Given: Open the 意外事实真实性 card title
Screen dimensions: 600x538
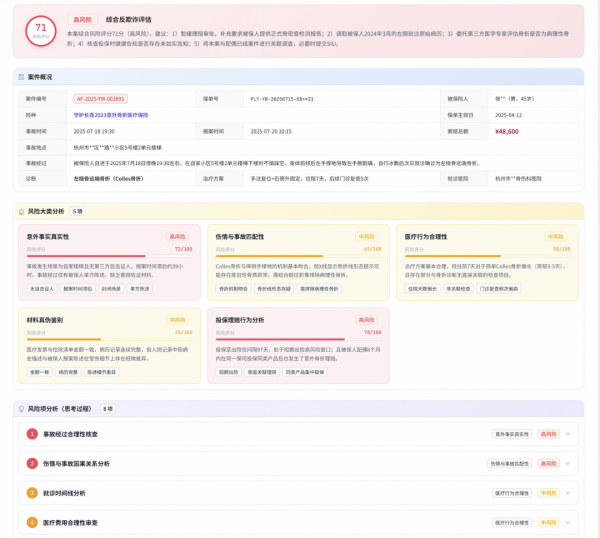Looking at the screenshot, I should tap(48, 237).
